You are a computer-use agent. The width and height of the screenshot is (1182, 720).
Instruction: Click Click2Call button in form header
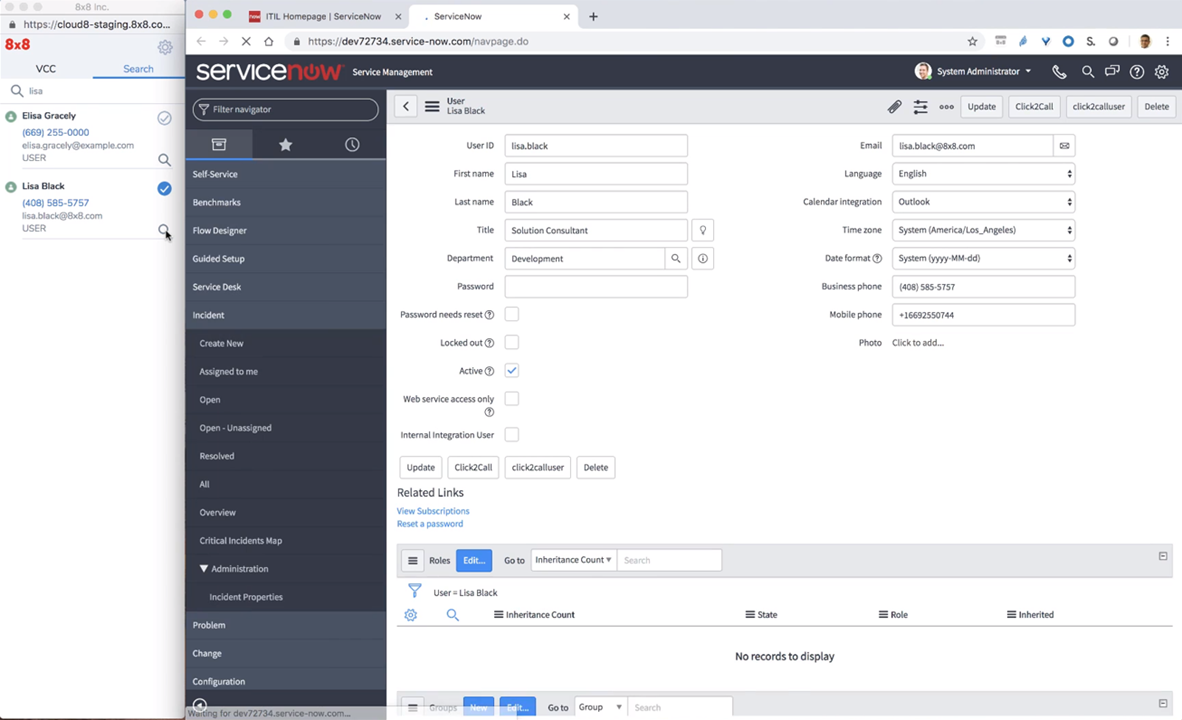pyautogui.click(x=1034, y=106)
